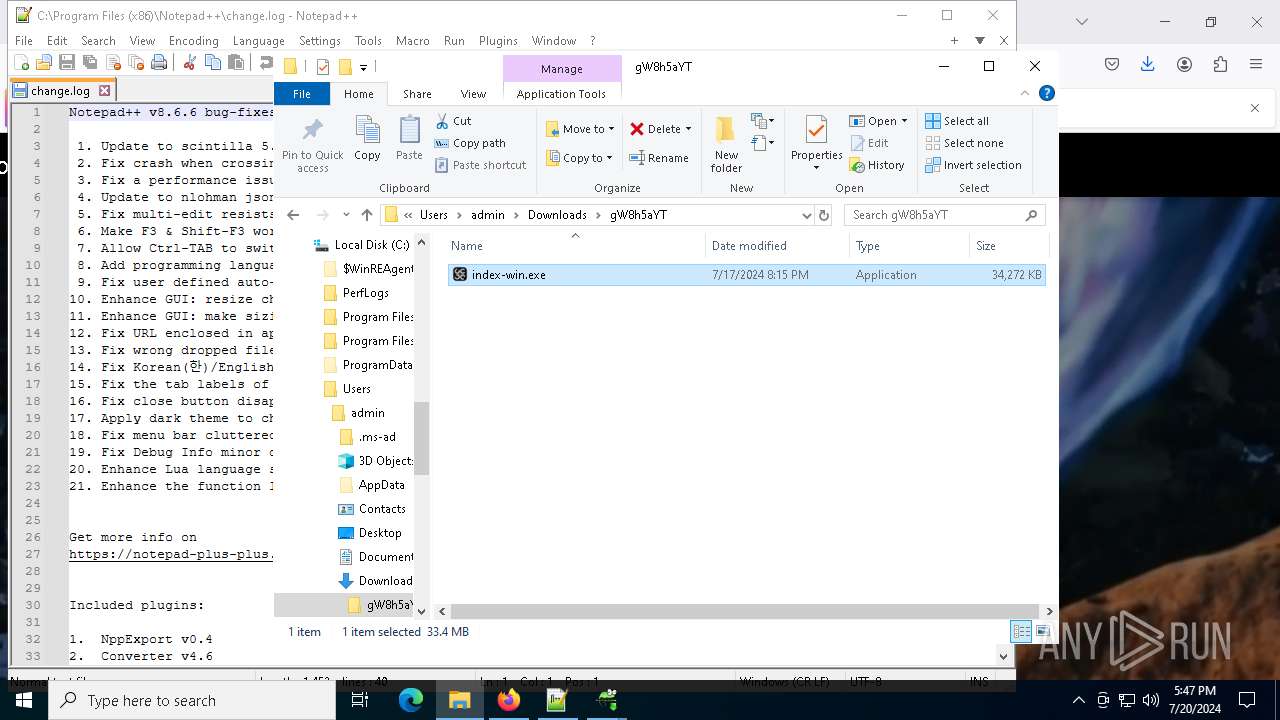1280x720 pixels.
Task: Click the Close file icon in Notepad++ toolbar
Action: 113,63
